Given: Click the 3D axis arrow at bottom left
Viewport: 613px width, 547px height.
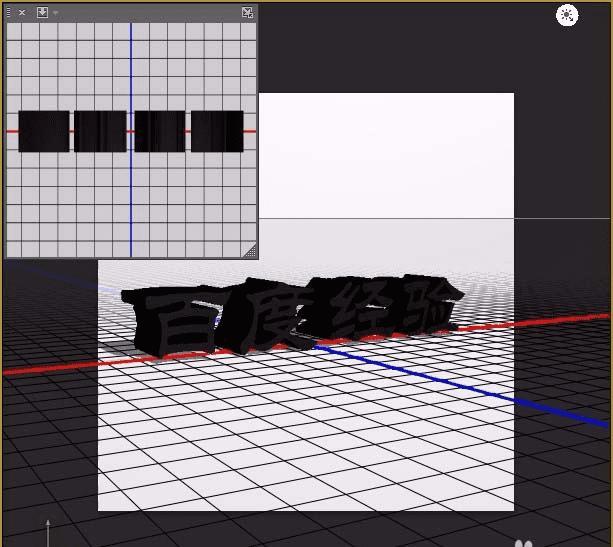Looking at the screenshot, I should tap(48, 533).
